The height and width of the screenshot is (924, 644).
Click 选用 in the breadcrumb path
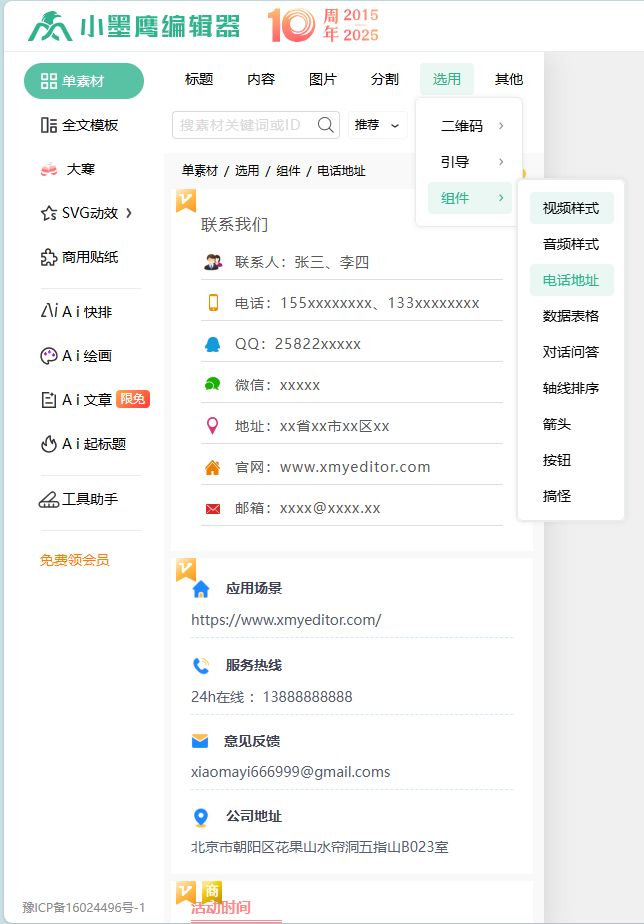pyautogui.click(x=247, y=171)
